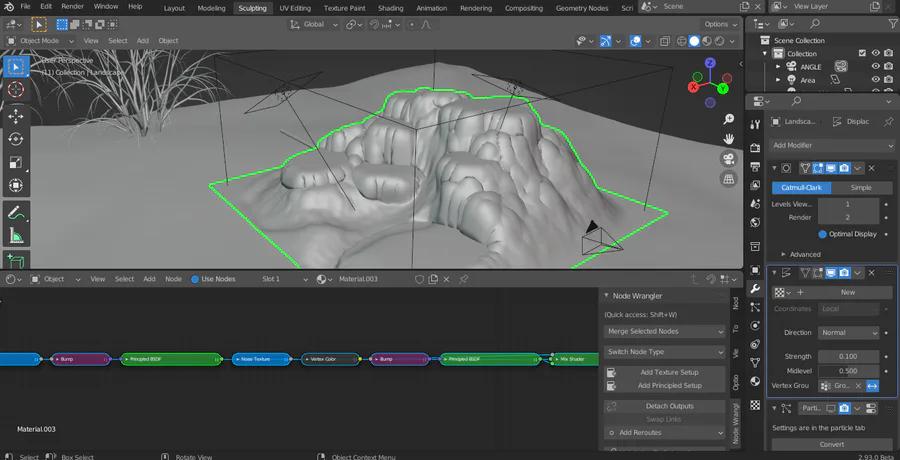Open the Object Data properties tab

755,362
